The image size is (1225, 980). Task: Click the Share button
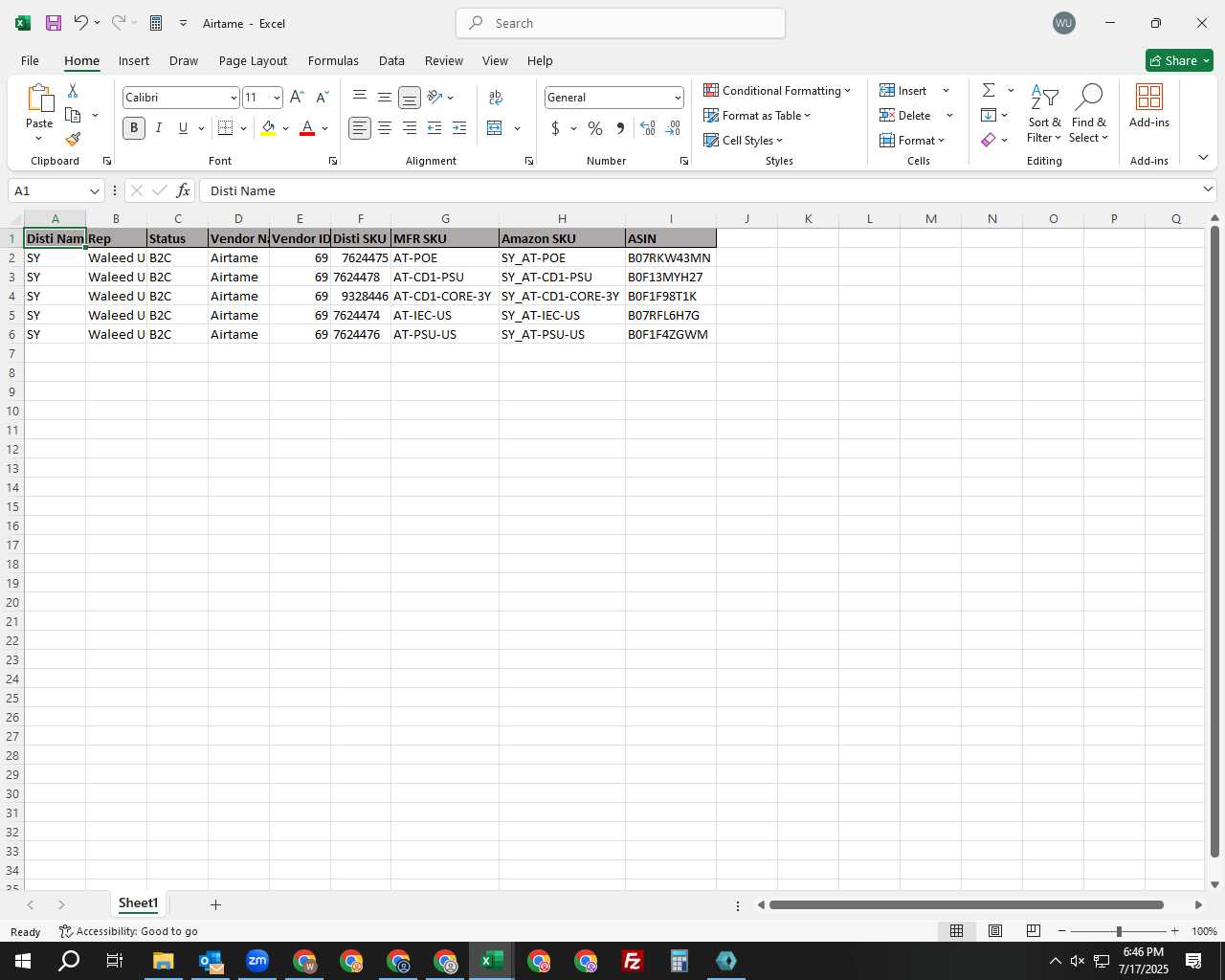pyautogui.click(x=1179, y=60)
